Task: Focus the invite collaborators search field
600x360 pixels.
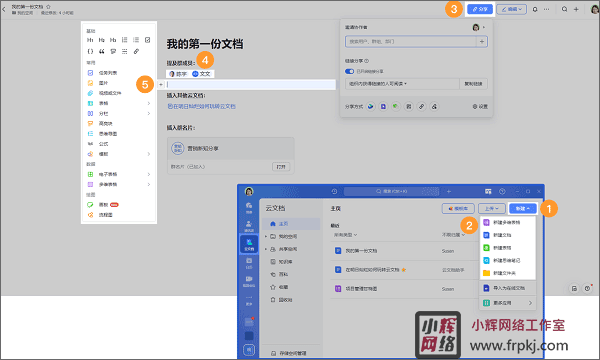Action: tap(411, 41)
